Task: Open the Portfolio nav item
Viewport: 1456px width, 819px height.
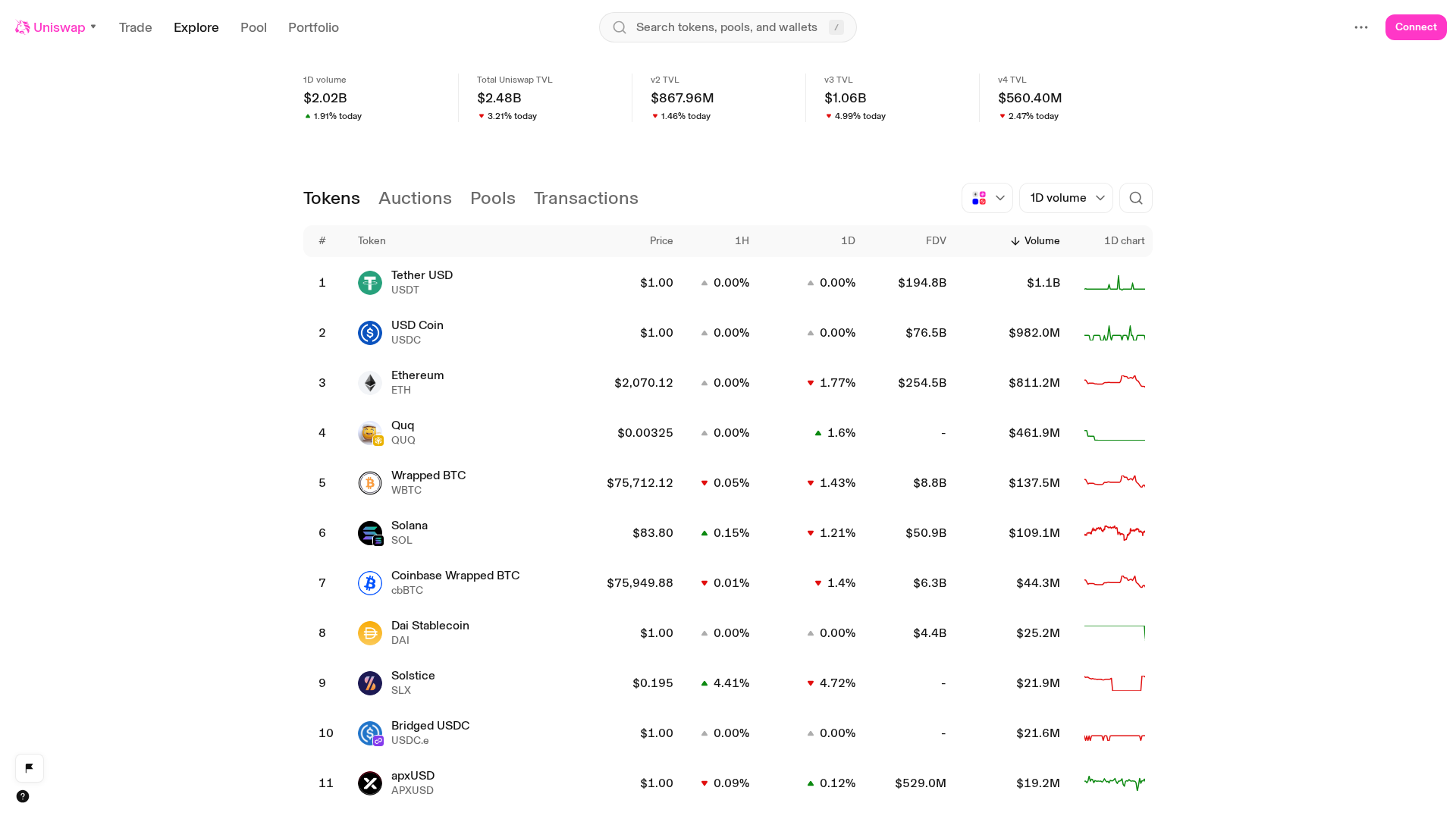Action: coord(313,27)
